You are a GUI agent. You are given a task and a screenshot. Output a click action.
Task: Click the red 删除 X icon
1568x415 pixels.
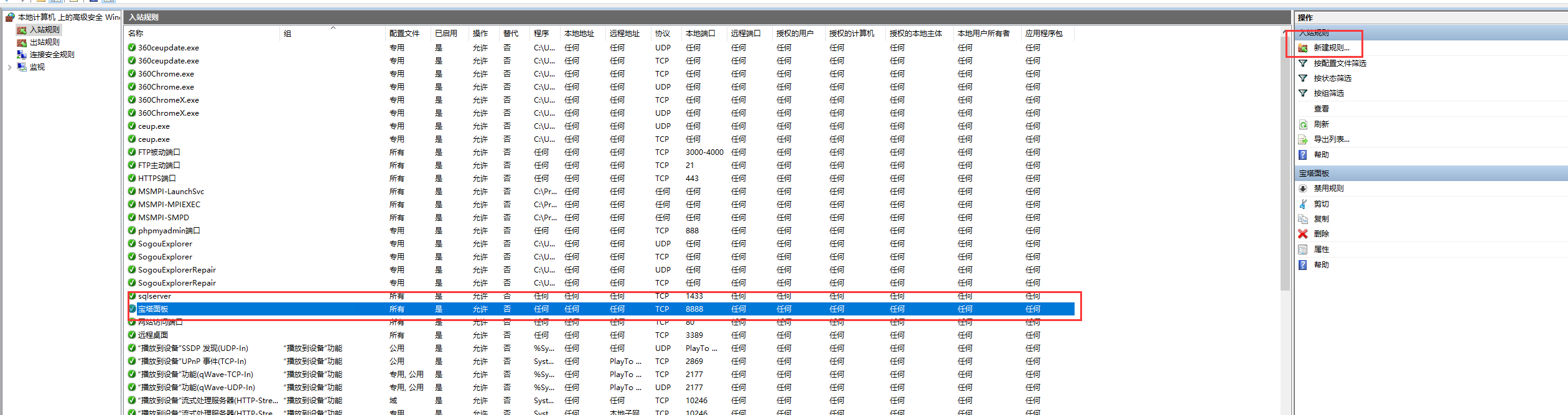coord(1303,234)
